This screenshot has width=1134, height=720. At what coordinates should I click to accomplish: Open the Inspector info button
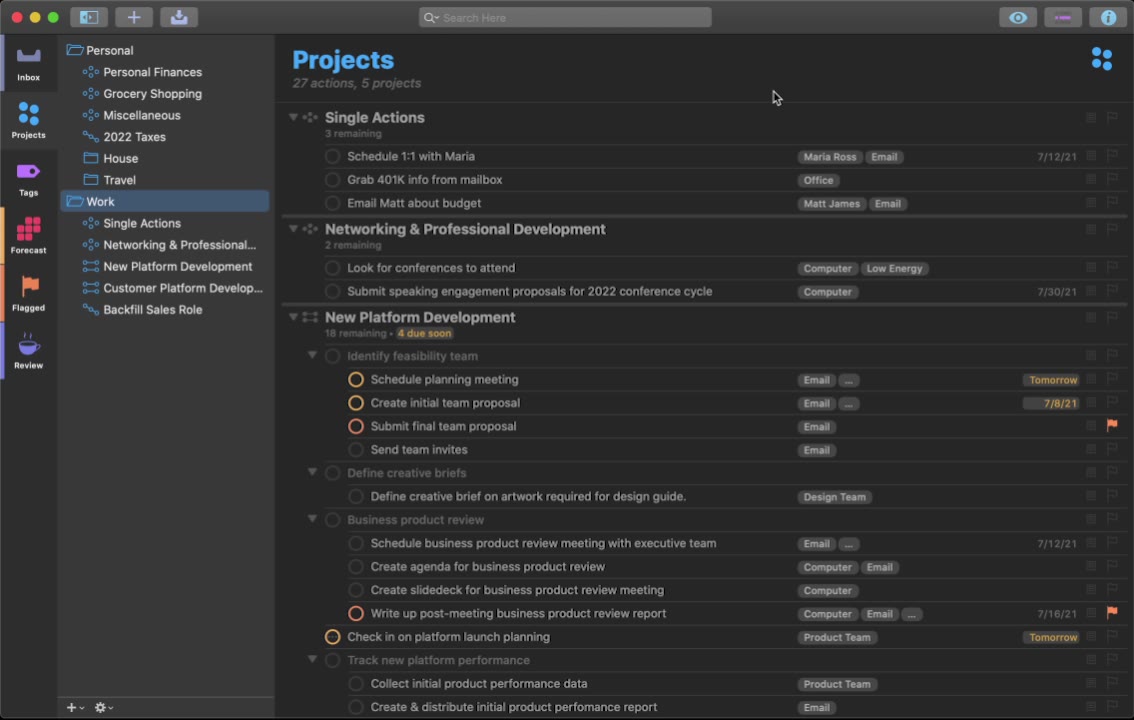coord(1107,17)
